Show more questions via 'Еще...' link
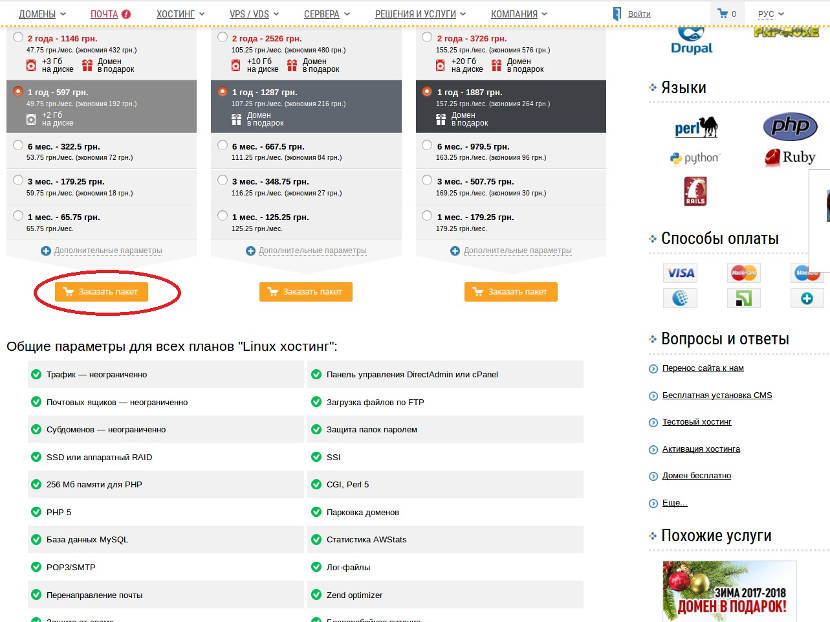This screenshot has height=622, width=830. pos(674,502)
